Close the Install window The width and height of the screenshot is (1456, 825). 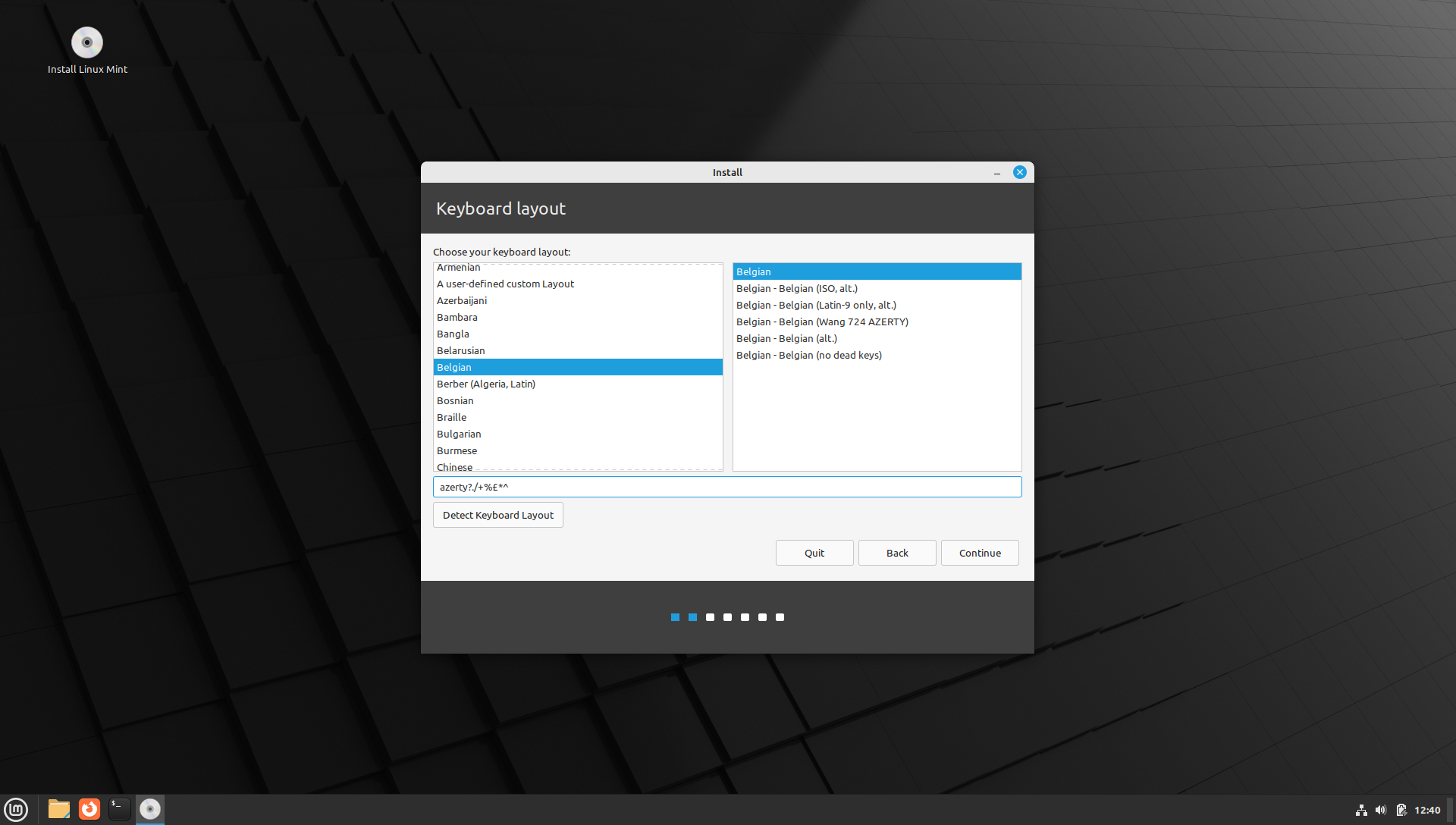coord(1020,172)
